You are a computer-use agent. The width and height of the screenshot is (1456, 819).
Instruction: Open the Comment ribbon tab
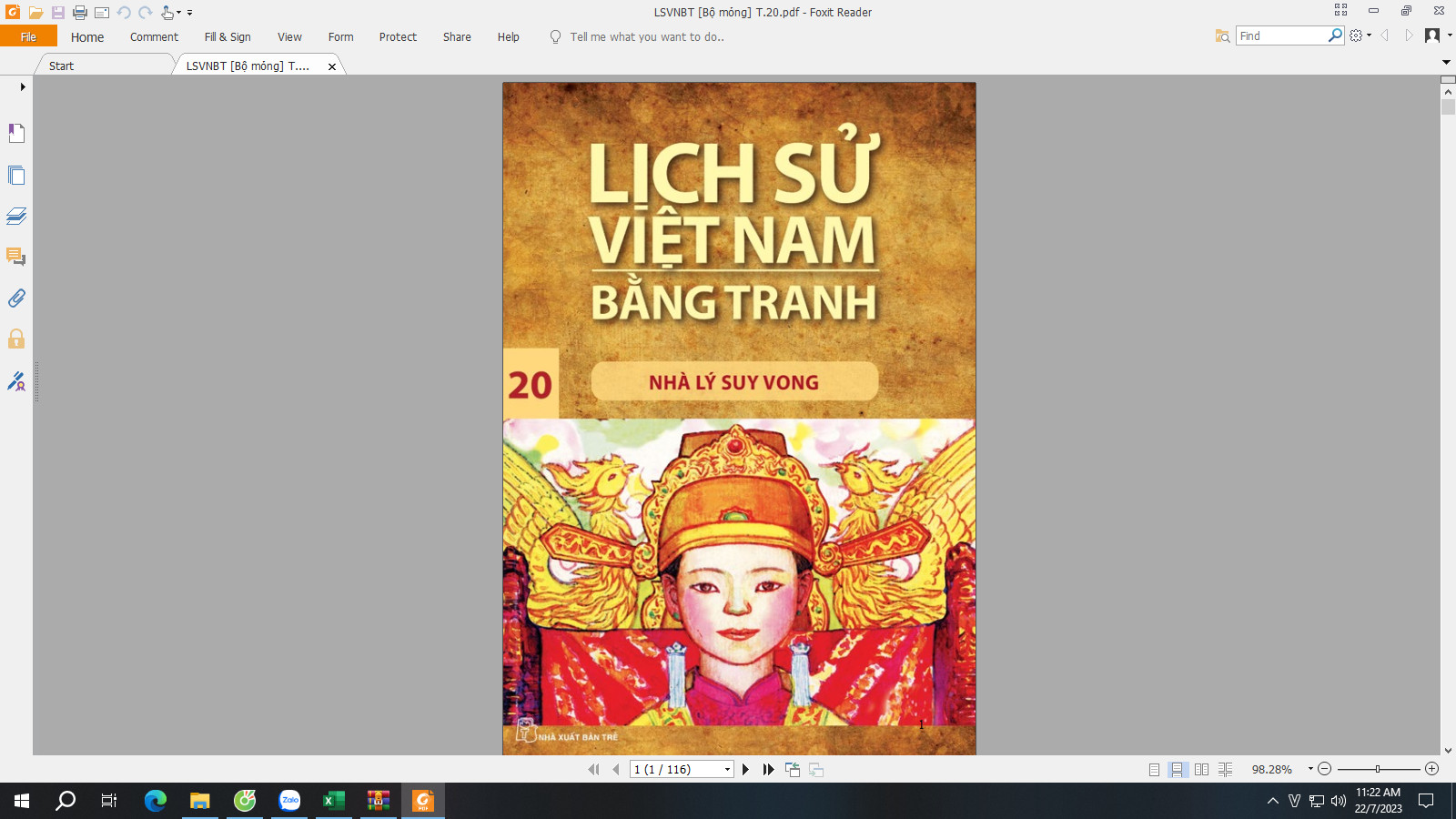pyautogui.click(x=154, y=37)
